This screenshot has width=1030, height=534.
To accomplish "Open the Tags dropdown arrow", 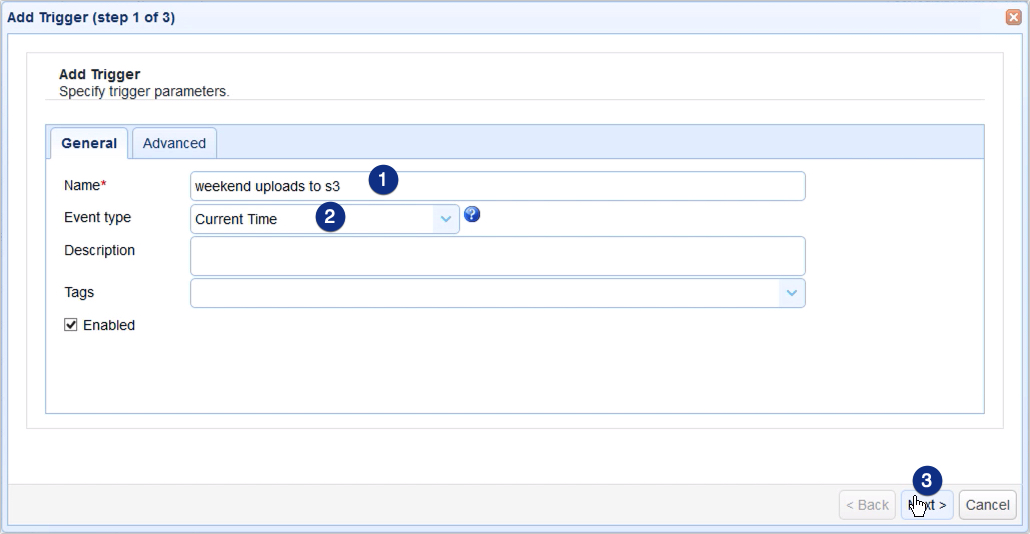I will point(792,293).
